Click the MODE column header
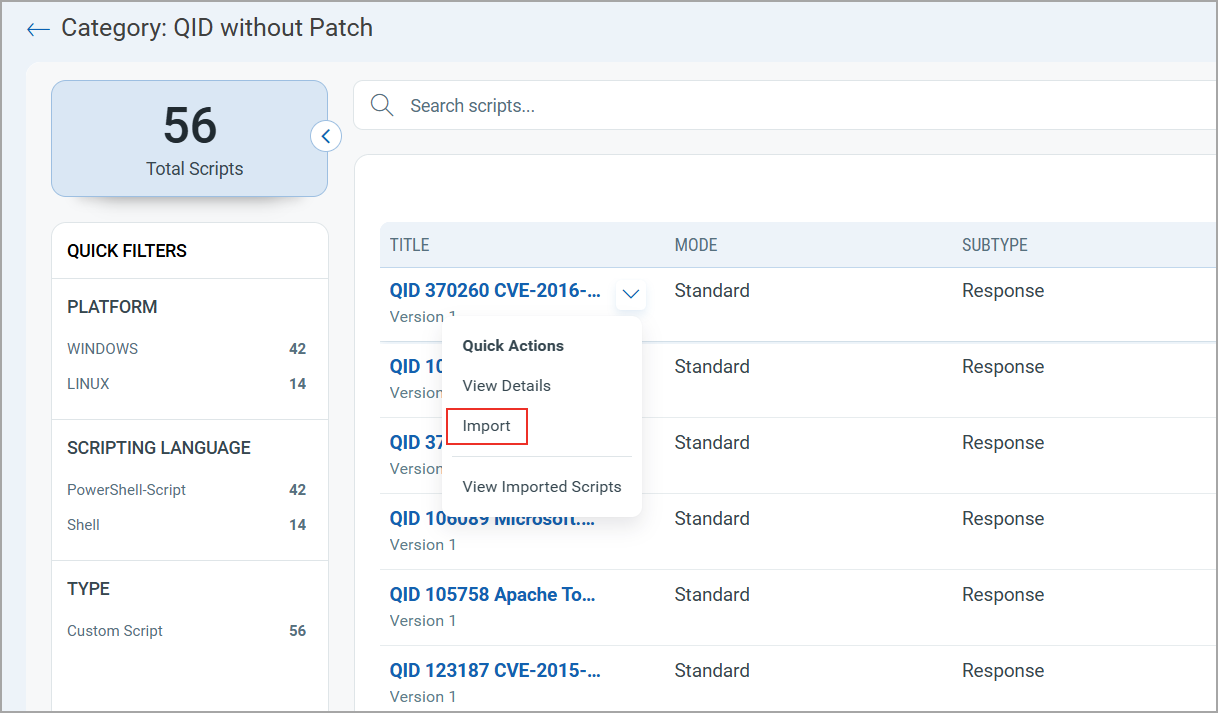 tap(696, 244)
